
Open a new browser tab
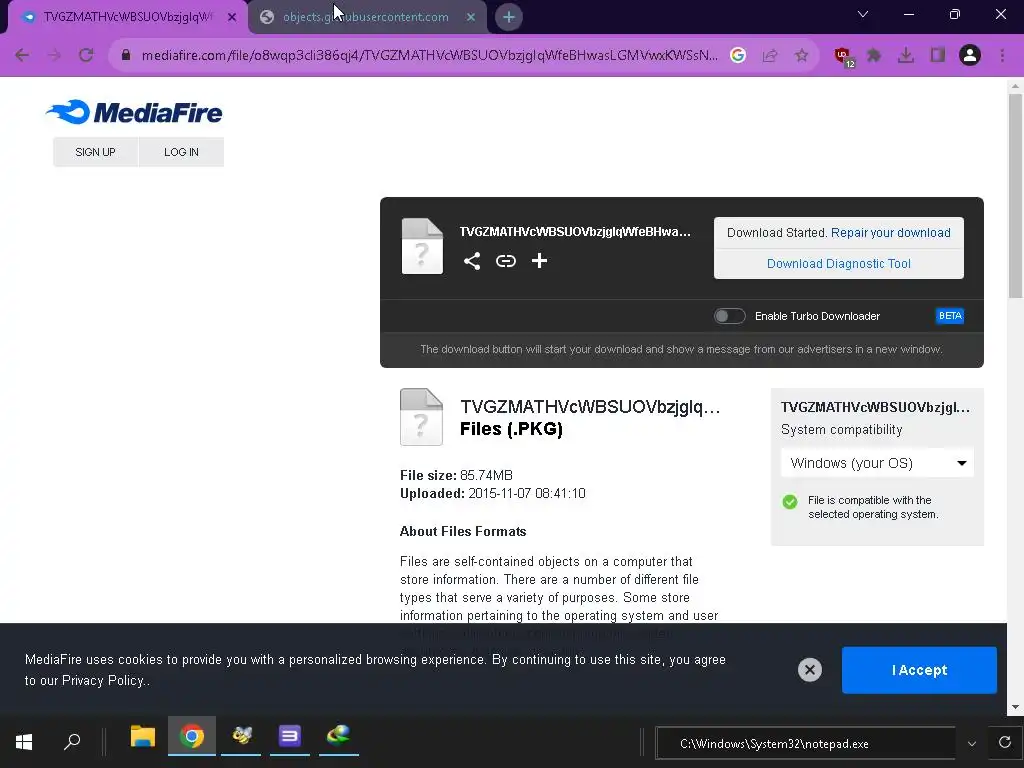(x=509, y=17)
